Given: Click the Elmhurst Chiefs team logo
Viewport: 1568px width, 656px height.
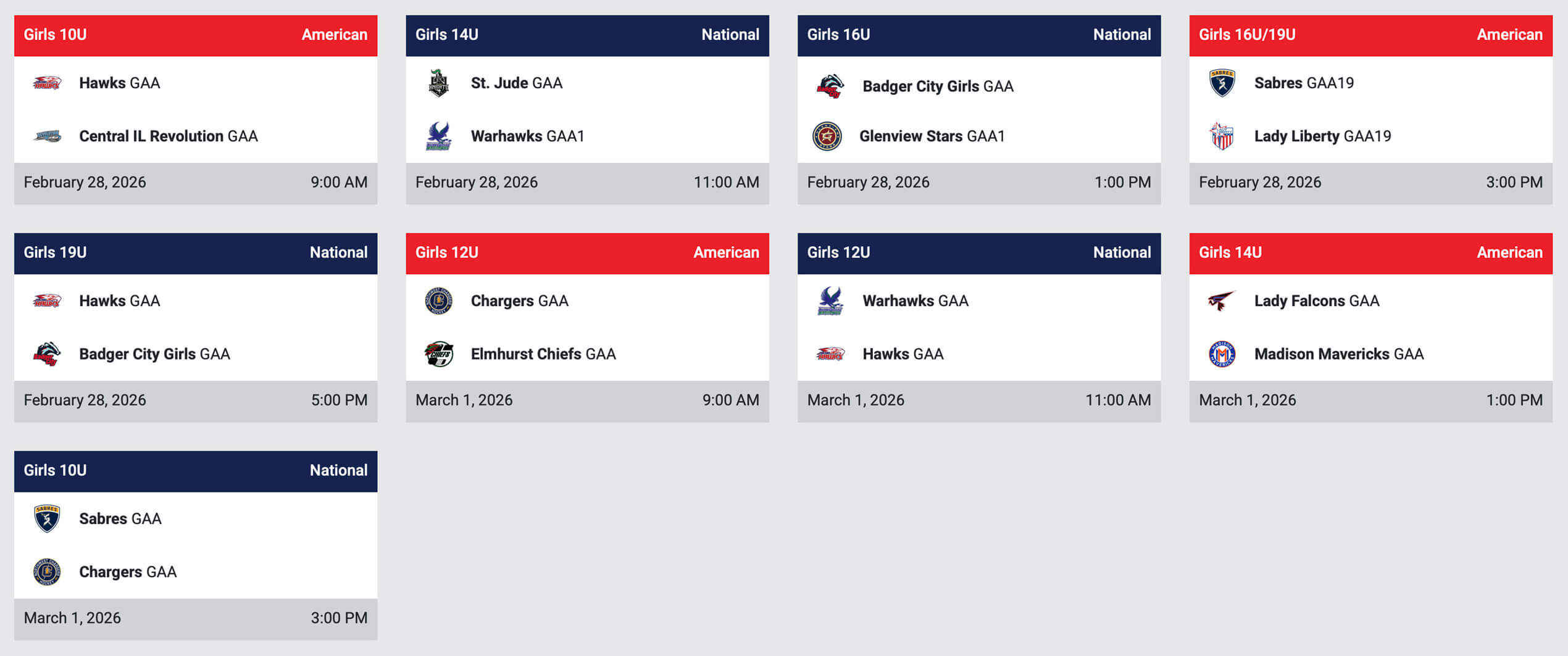Looking at the screenshot, I should pos(438,354).
